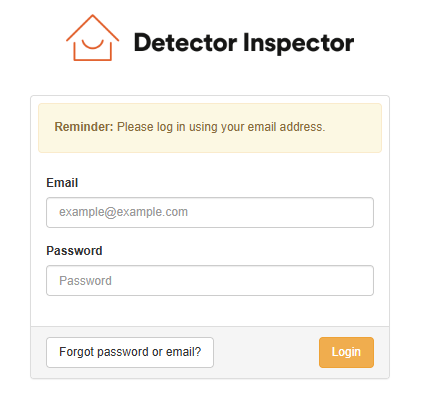Click the smile curve inside the house logo

coord(93,45)
